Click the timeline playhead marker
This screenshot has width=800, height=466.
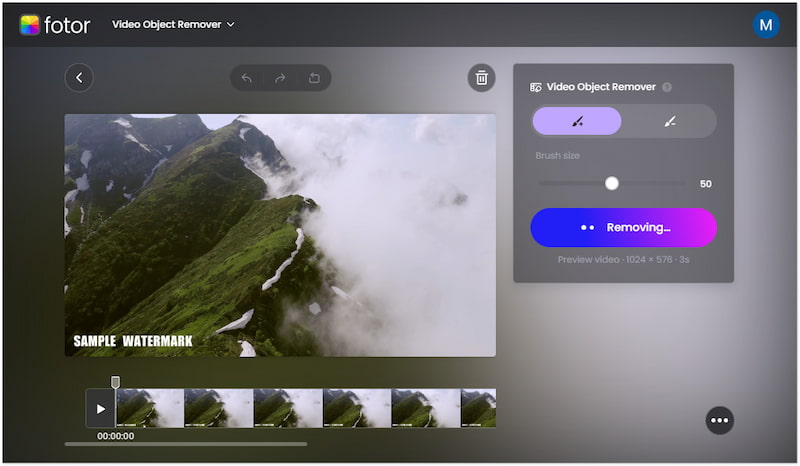(115, 382)
